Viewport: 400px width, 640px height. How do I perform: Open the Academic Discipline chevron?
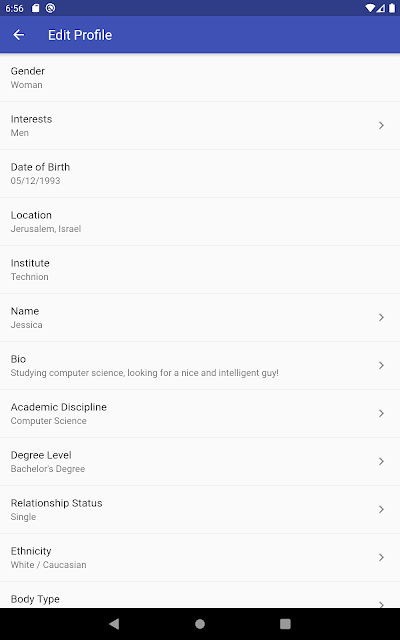click(x=381, y=413)
